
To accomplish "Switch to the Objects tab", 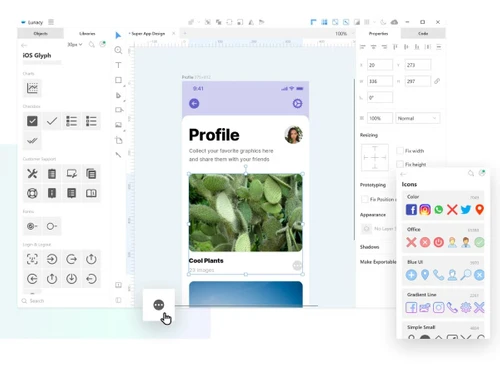I will click(40, 33).
